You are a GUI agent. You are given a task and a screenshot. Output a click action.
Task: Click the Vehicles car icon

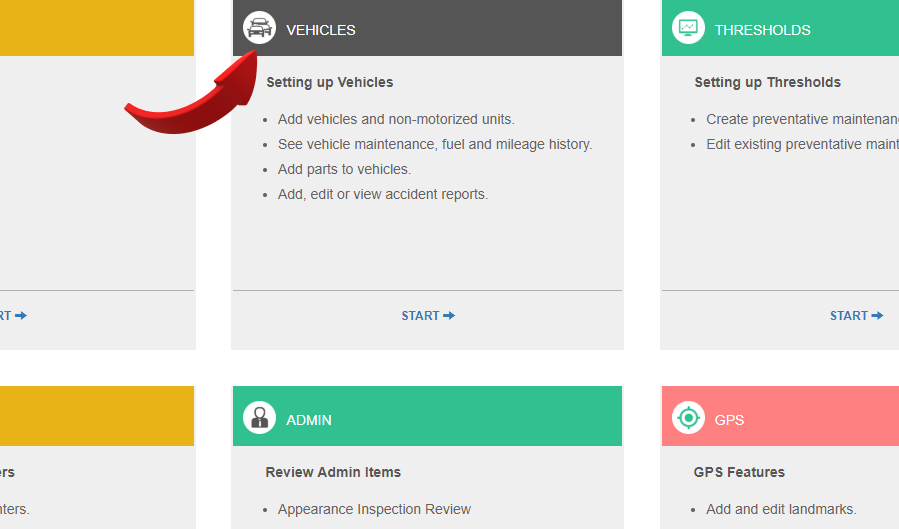tap(259, 28)
